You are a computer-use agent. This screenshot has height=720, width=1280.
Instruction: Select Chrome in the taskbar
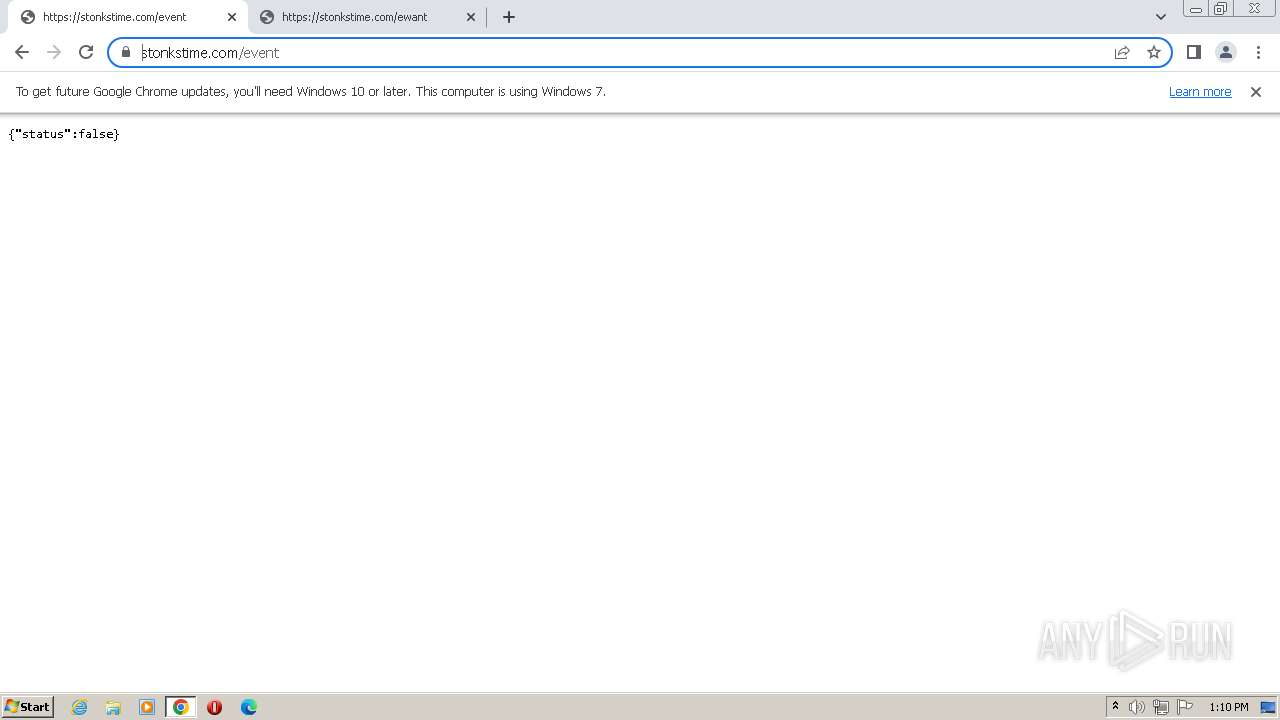coord(181,707)
